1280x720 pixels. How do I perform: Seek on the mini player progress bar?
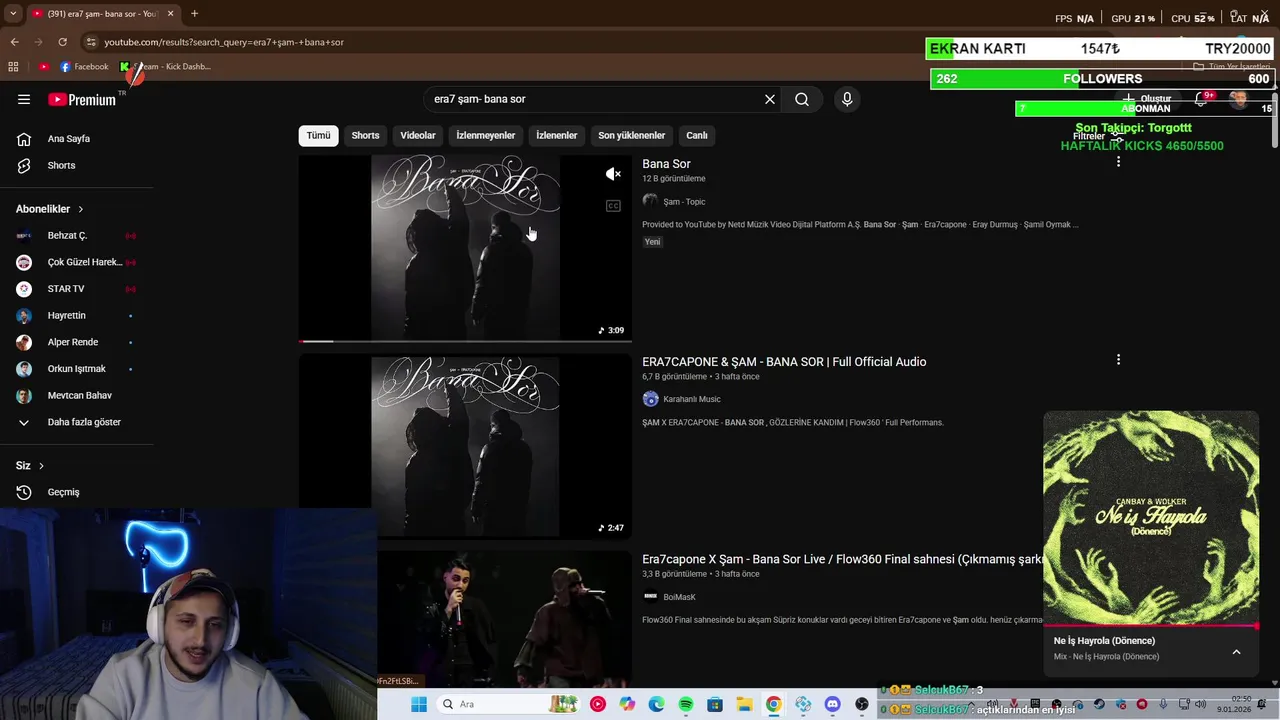click(x=1151, y=626)
